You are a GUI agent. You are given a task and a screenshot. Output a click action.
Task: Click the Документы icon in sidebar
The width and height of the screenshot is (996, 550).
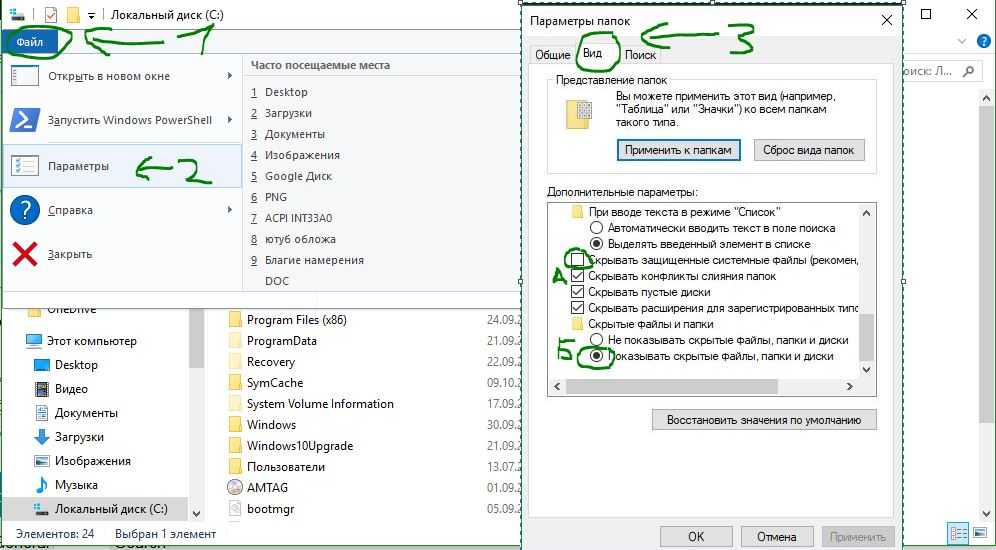(x=41, y=413)
